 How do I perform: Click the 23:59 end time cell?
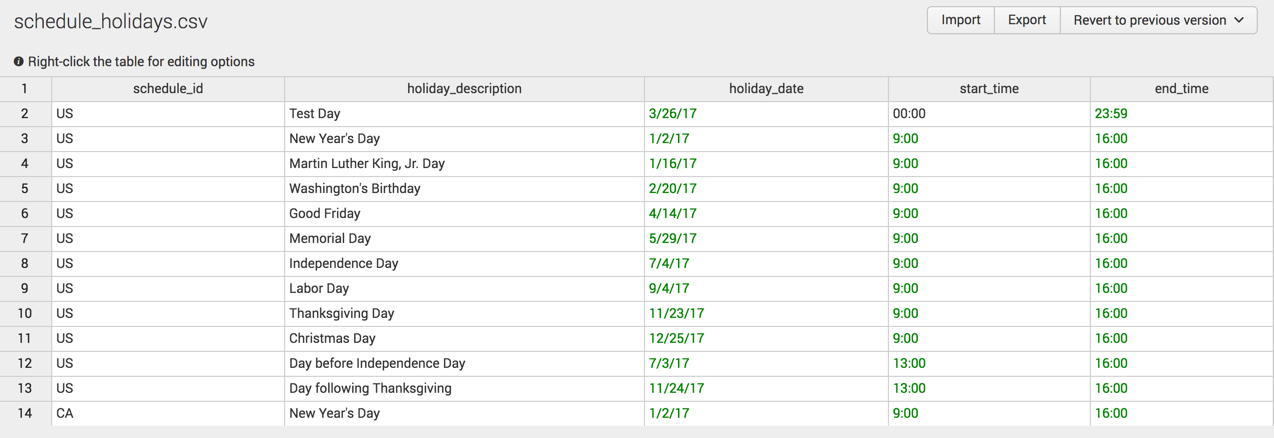click(x=1181, y=114)
